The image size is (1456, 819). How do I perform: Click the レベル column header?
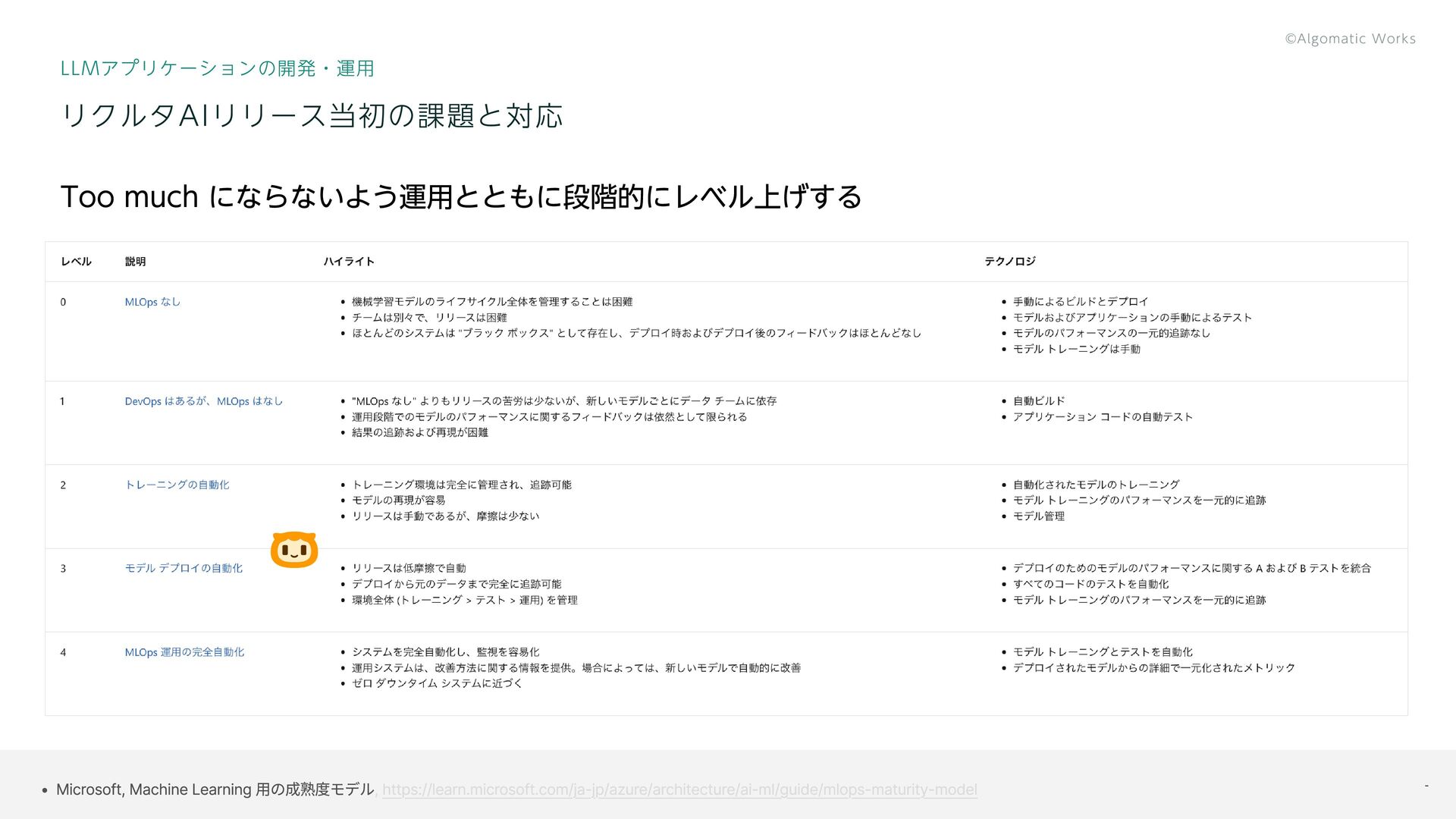[x=76, y=262]
